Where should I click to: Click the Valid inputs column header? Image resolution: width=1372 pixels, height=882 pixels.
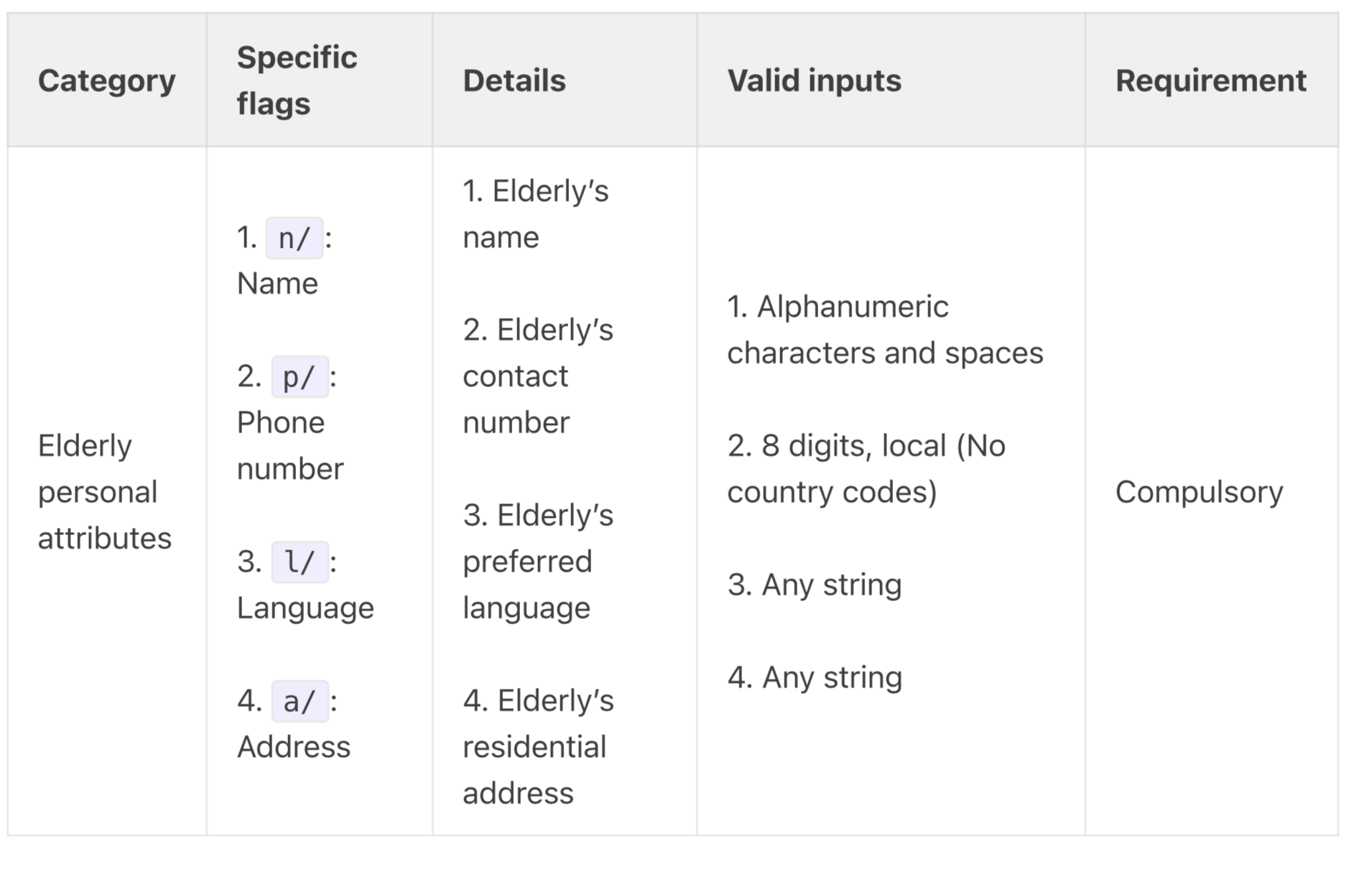click(814, 80)
